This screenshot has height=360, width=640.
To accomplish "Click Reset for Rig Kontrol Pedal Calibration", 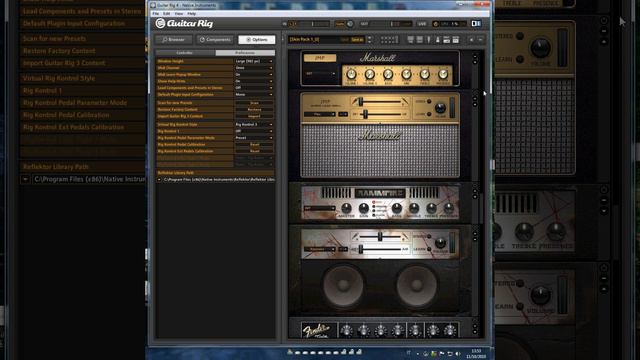I will [254, 144].
